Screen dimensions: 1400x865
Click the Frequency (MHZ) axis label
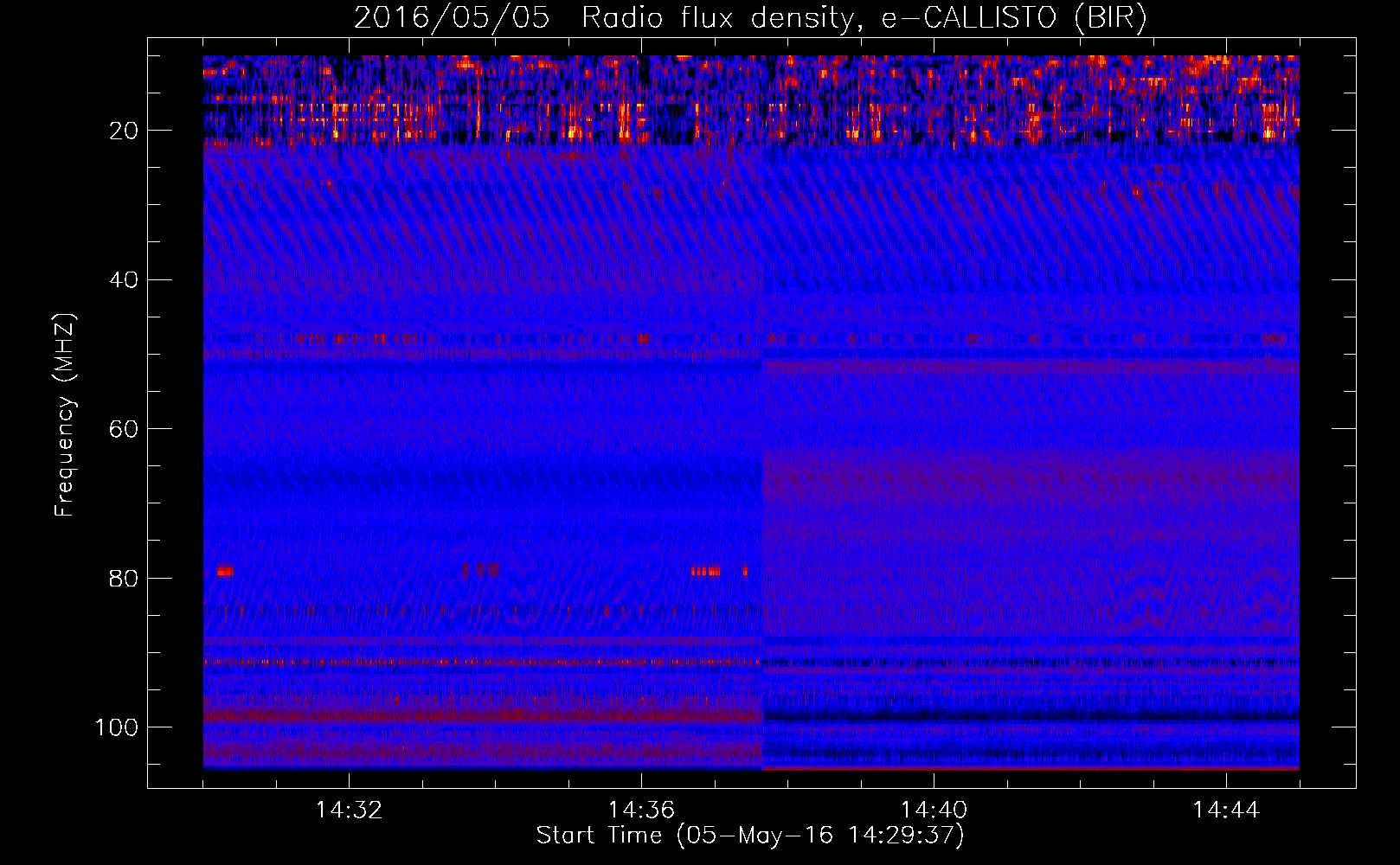pyautogui.click(x=65, y=415)
